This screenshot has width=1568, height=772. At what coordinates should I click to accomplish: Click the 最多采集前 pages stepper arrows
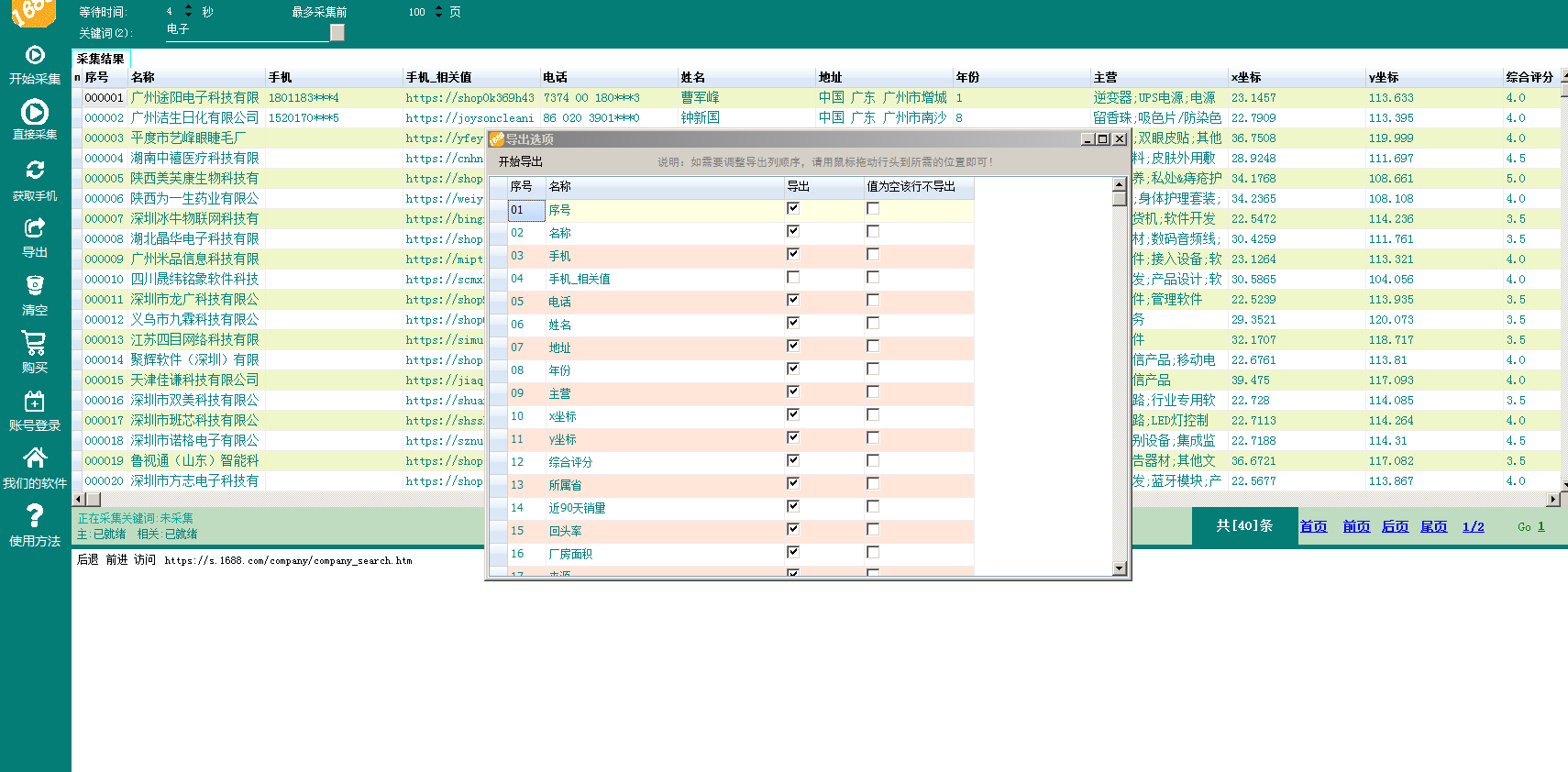pos(438,11)
